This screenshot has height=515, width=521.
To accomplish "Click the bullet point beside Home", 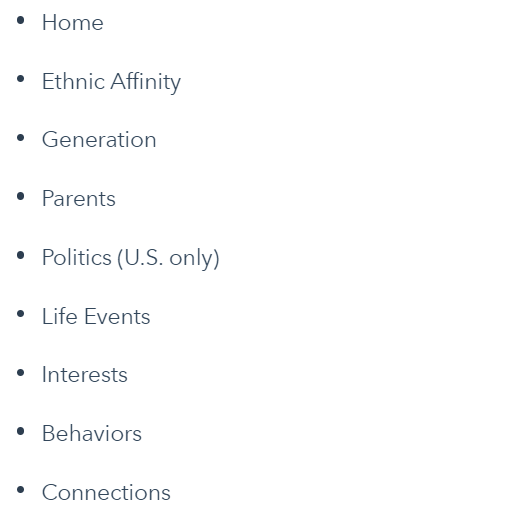I will [x=20, y=20].
